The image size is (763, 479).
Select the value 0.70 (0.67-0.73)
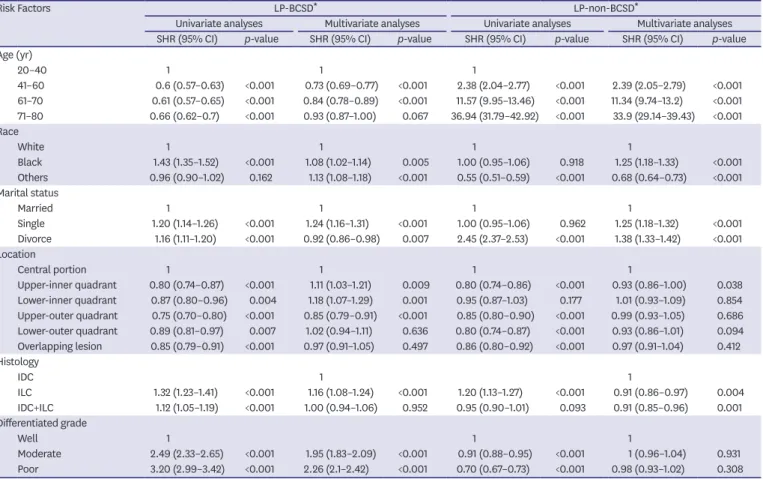493,469
